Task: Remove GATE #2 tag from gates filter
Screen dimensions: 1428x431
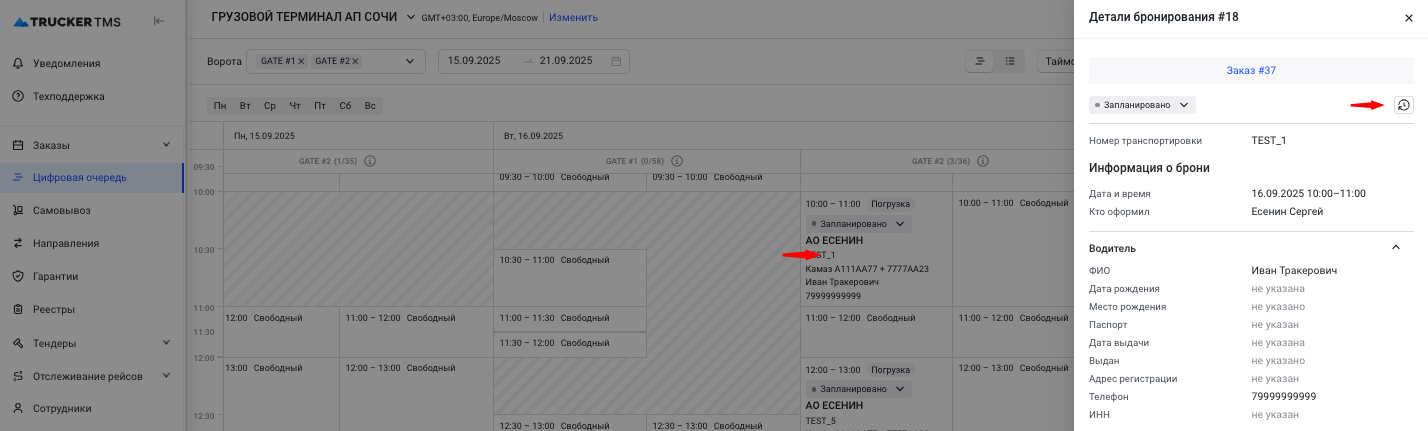Action: tap(355, 61)
